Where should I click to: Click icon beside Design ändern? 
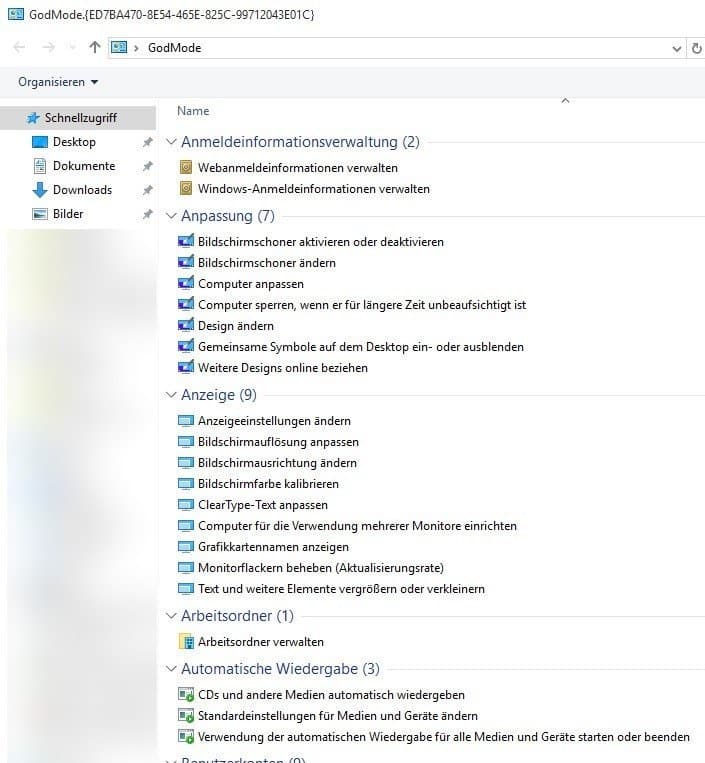click(186, 325)
